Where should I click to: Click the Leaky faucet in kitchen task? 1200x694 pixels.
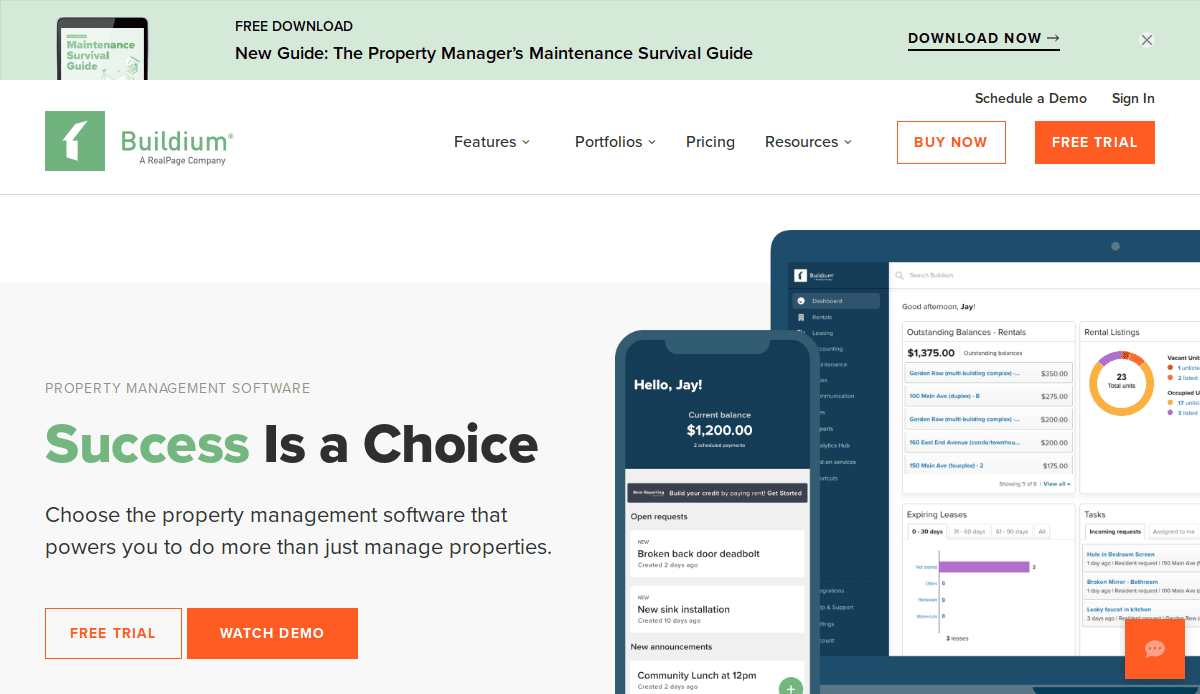tap(1142, 613)
